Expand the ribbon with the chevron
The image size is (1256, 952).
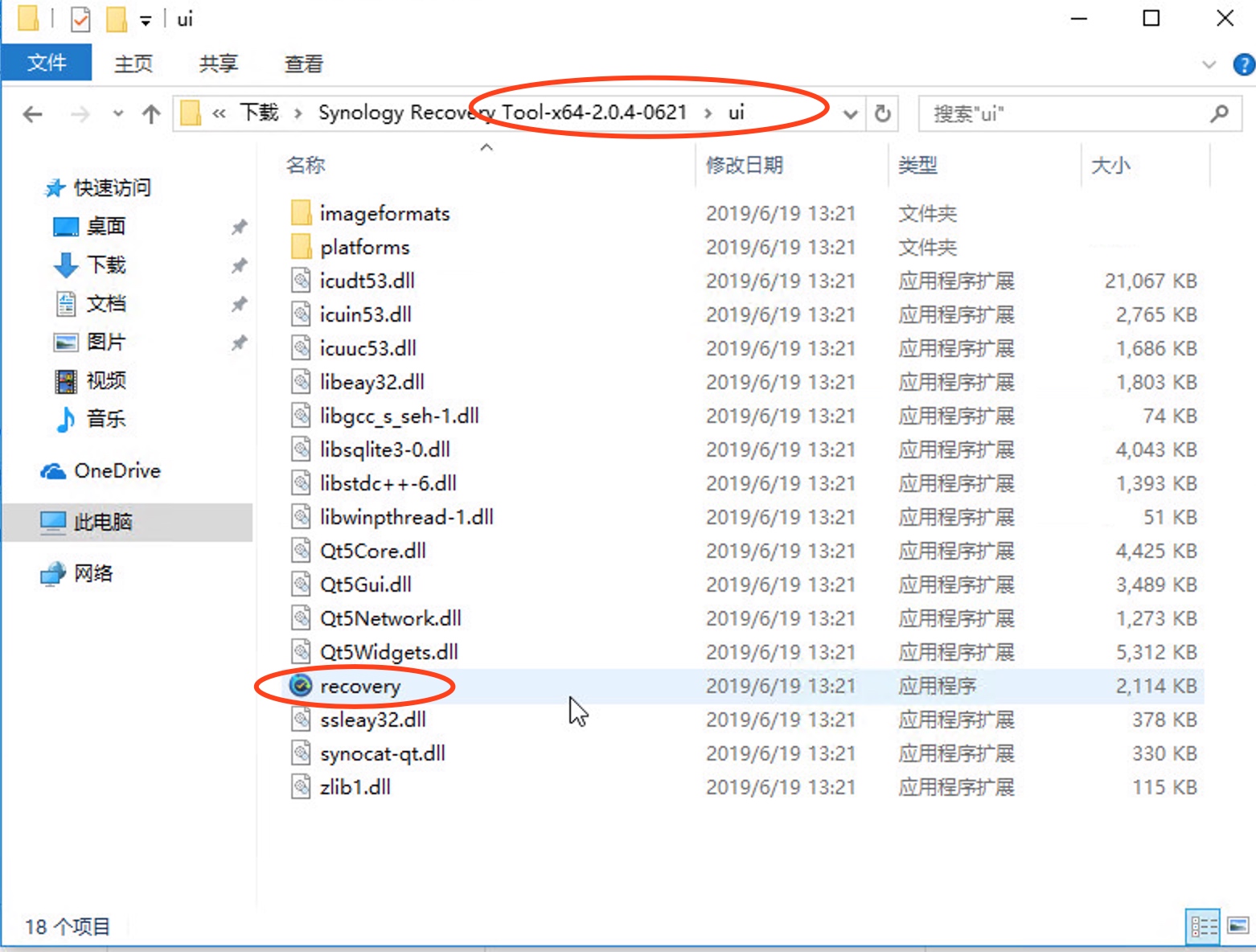pyautogui.click(x=1209, y=64)
